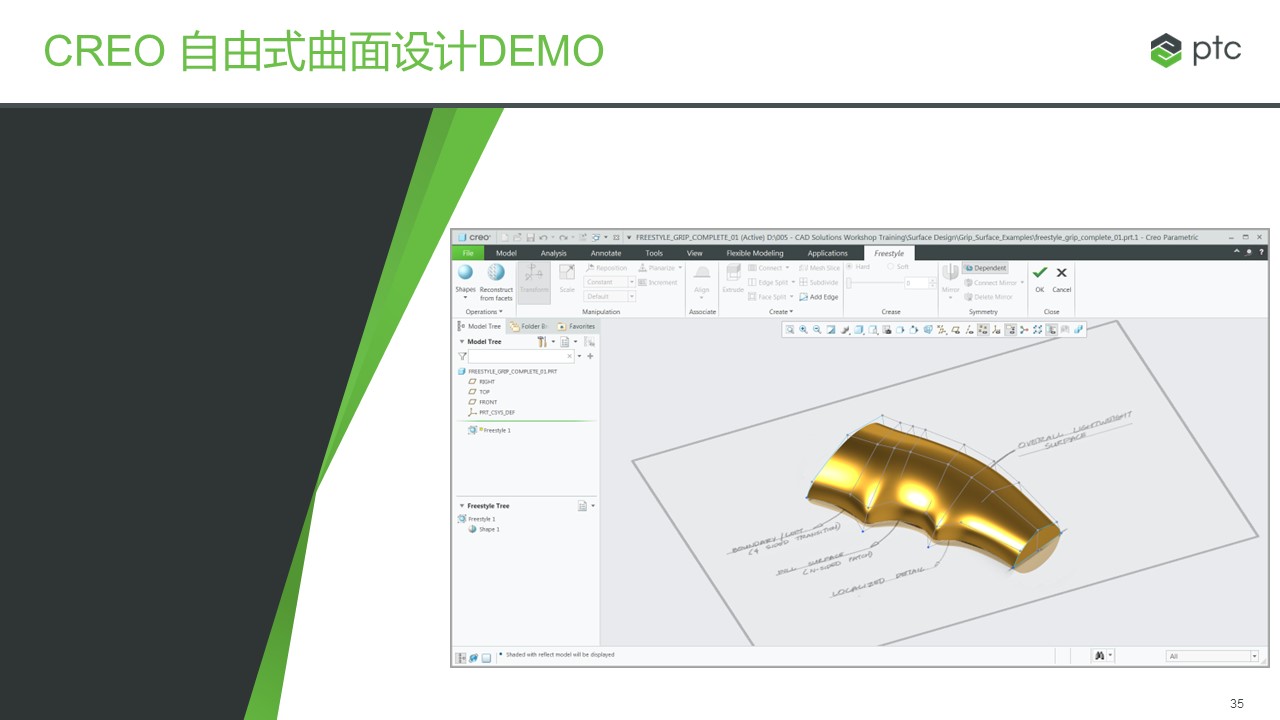Click the green OK checkmark

coord(1040,272)
